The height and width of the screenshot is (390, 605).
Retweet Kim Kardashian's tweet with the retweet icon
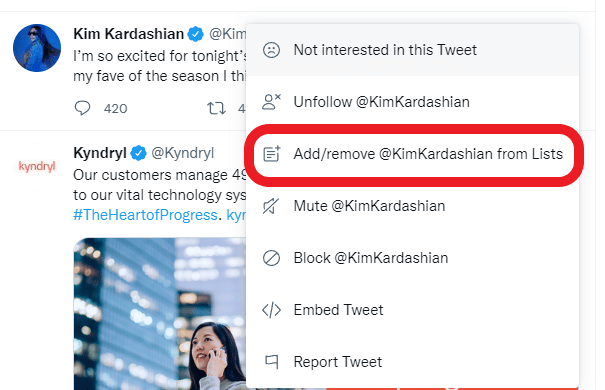tap(216, 108)
